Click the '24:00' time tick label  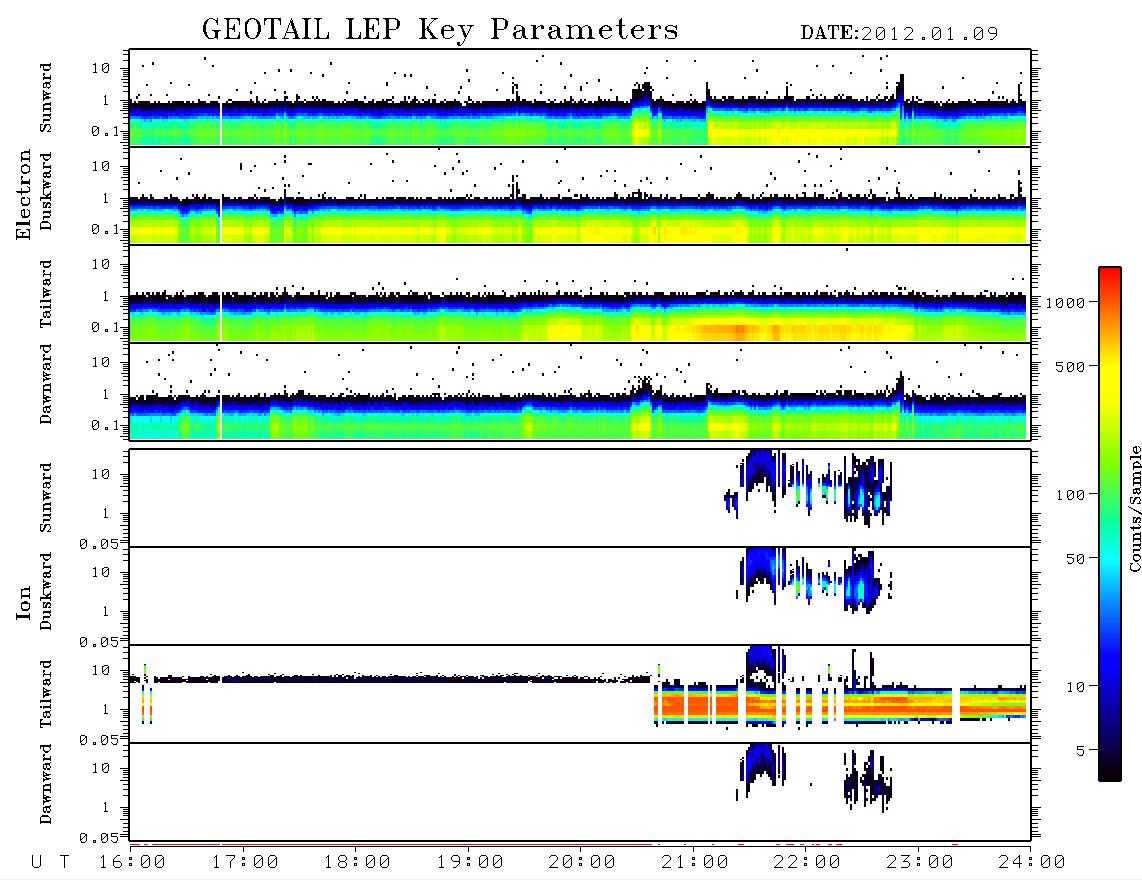point(1032,863)
